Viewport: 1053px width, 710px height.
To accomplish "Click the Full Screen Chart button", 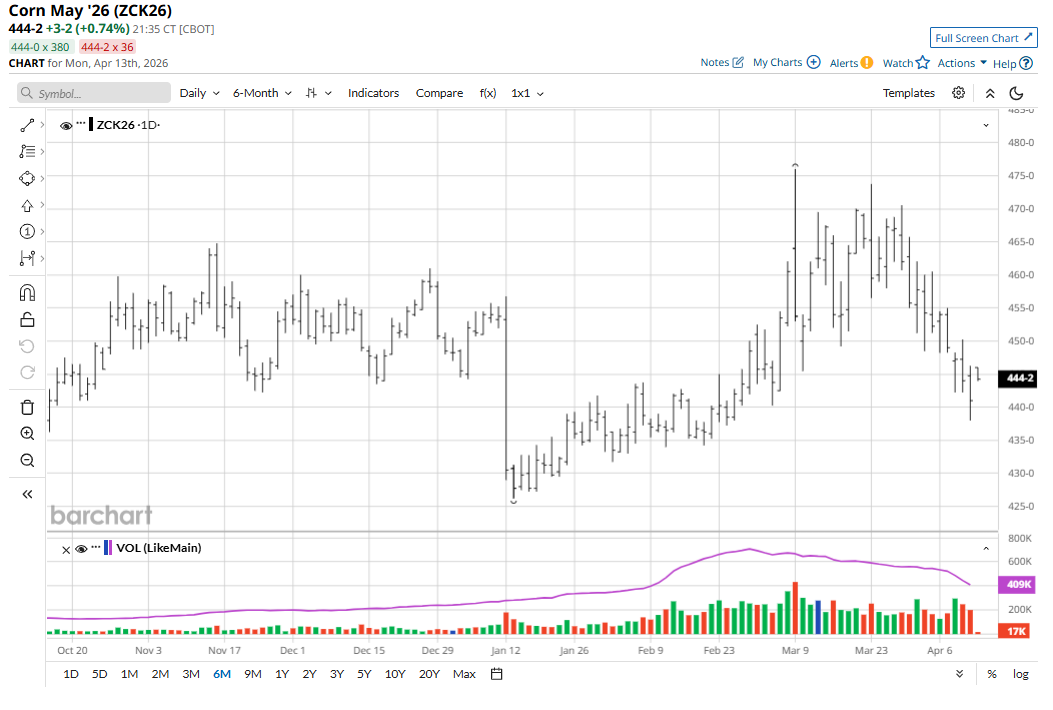I will point(983,38).
